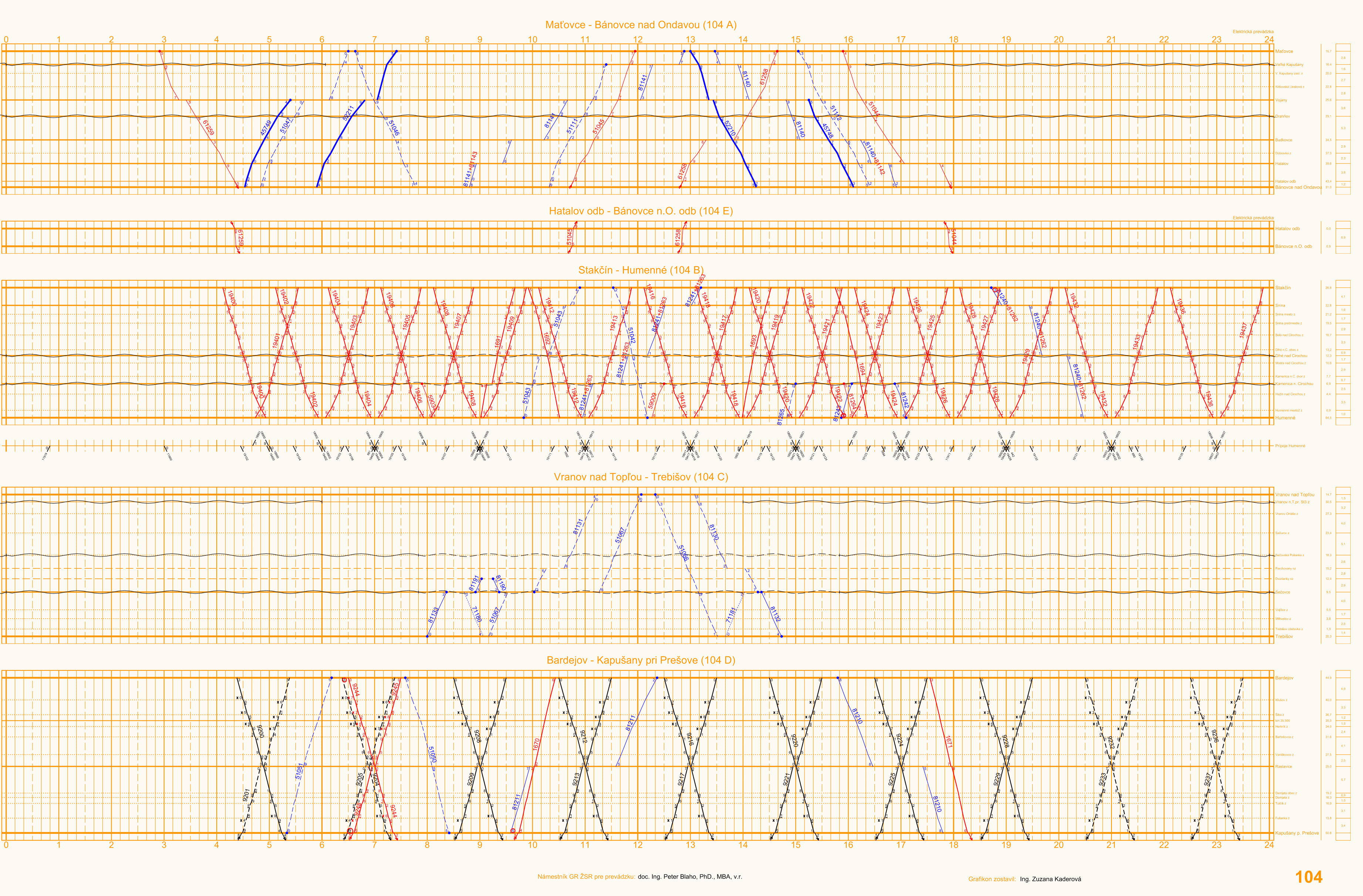Click train number 51046 in section 104 A

click(x=394, y=128)
